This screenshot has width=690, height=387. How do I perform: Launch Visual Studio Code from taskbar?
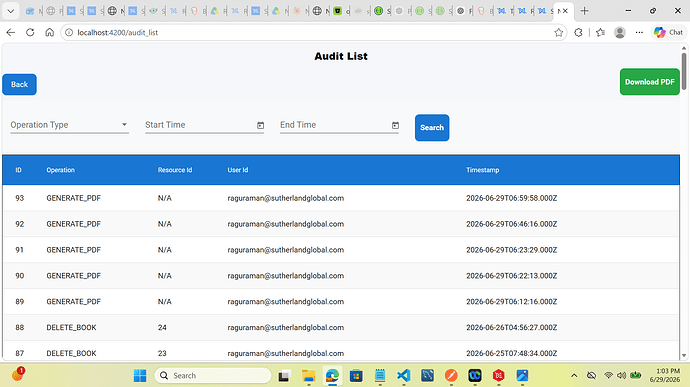[x=404, y=376]
